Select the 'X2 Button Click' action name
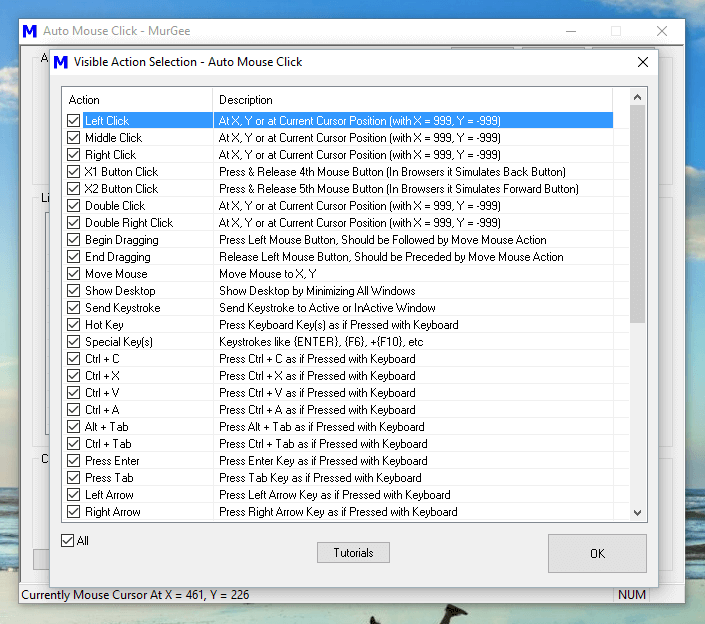The width and height of the screenshot is (705, 624). pos(121,189)
